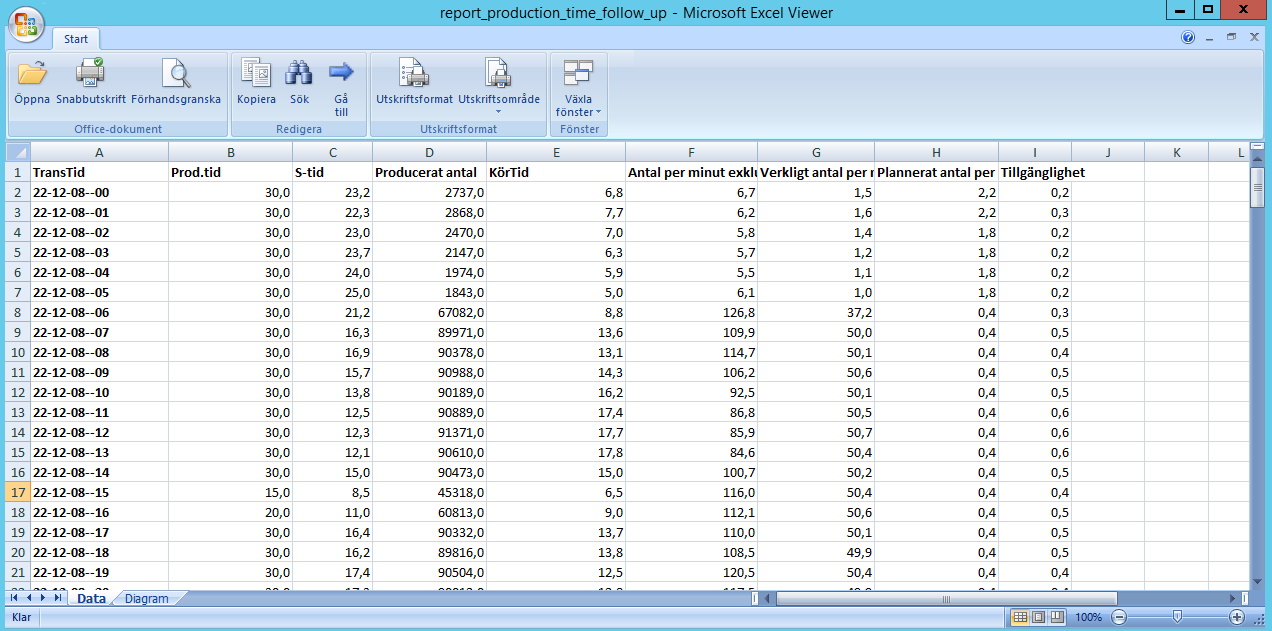Open Utskriftsformat page setup

[x=414, y=74]
